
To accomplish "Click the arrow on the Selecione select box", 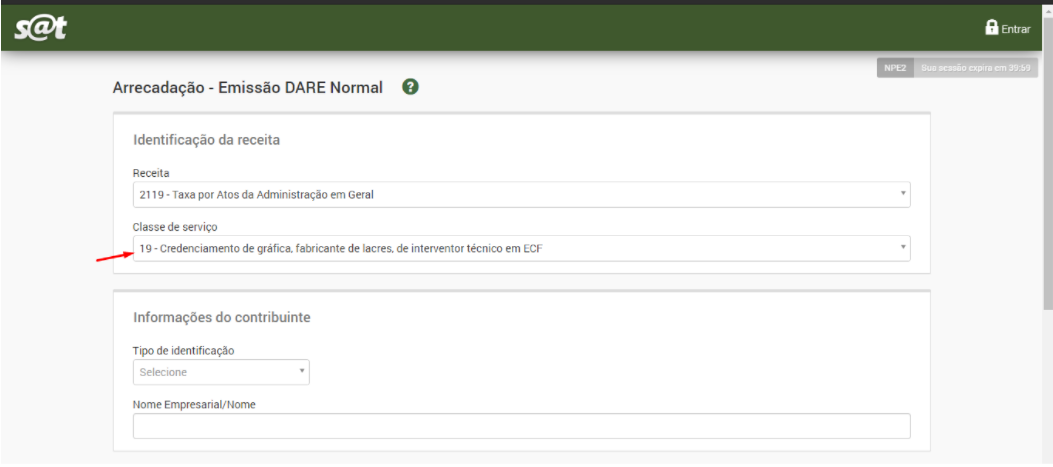I will click(x=301, y=372).
